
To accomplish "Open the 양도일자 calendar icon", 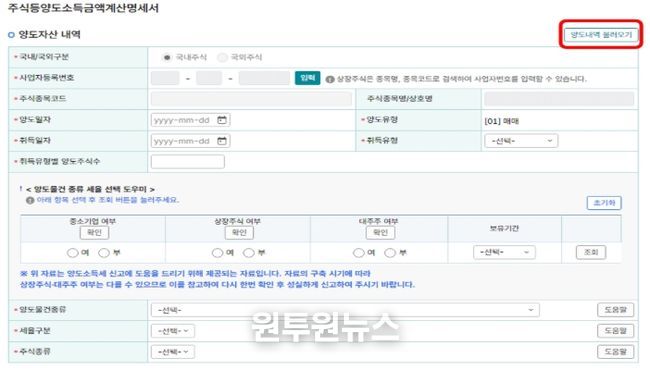I will [222, 120].
